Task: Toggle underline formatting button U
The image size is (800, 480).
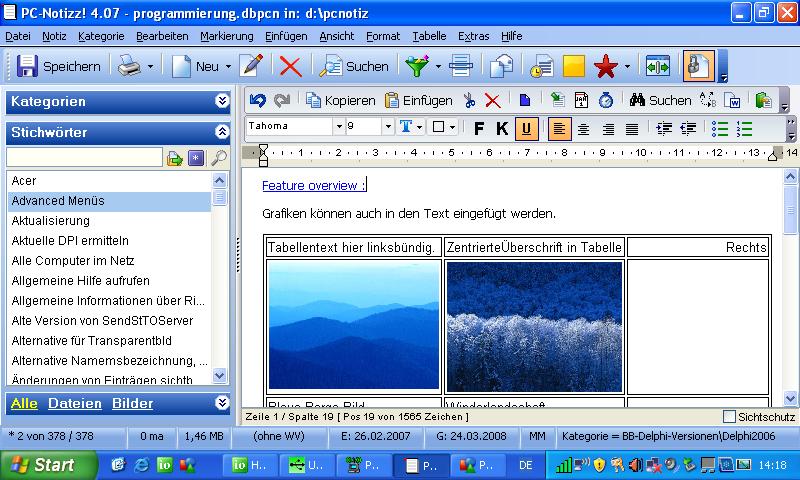Action: tap(526, 128)
